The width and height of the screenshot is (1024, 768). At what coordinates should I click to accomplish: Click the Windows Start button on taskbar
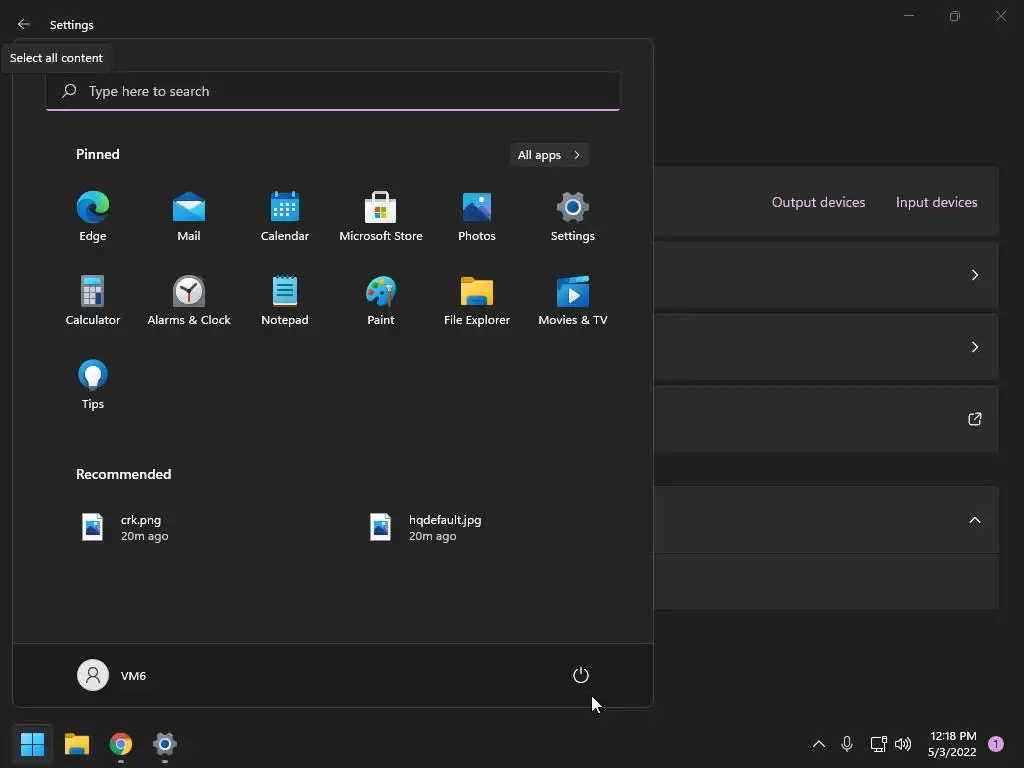(x=32, y=744)
